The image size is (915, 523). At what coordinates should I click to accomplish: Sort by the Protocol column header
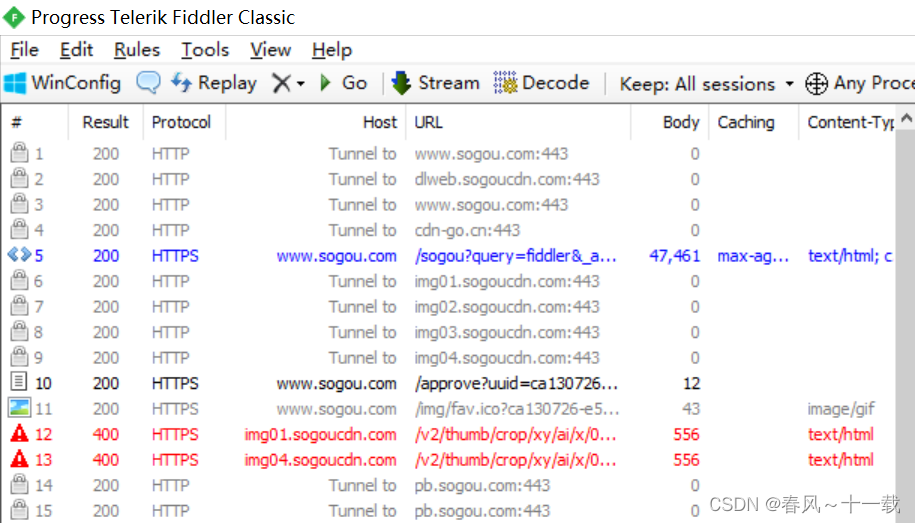pos(184,122)
